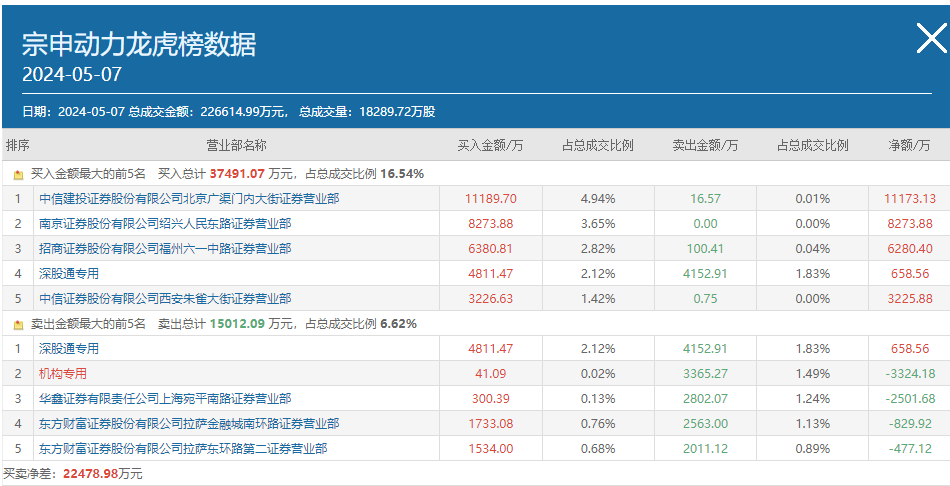The width and height of the screenshot is (950, 486).
Task: Click the sell amount 16.57
Action: coord(705,199)
